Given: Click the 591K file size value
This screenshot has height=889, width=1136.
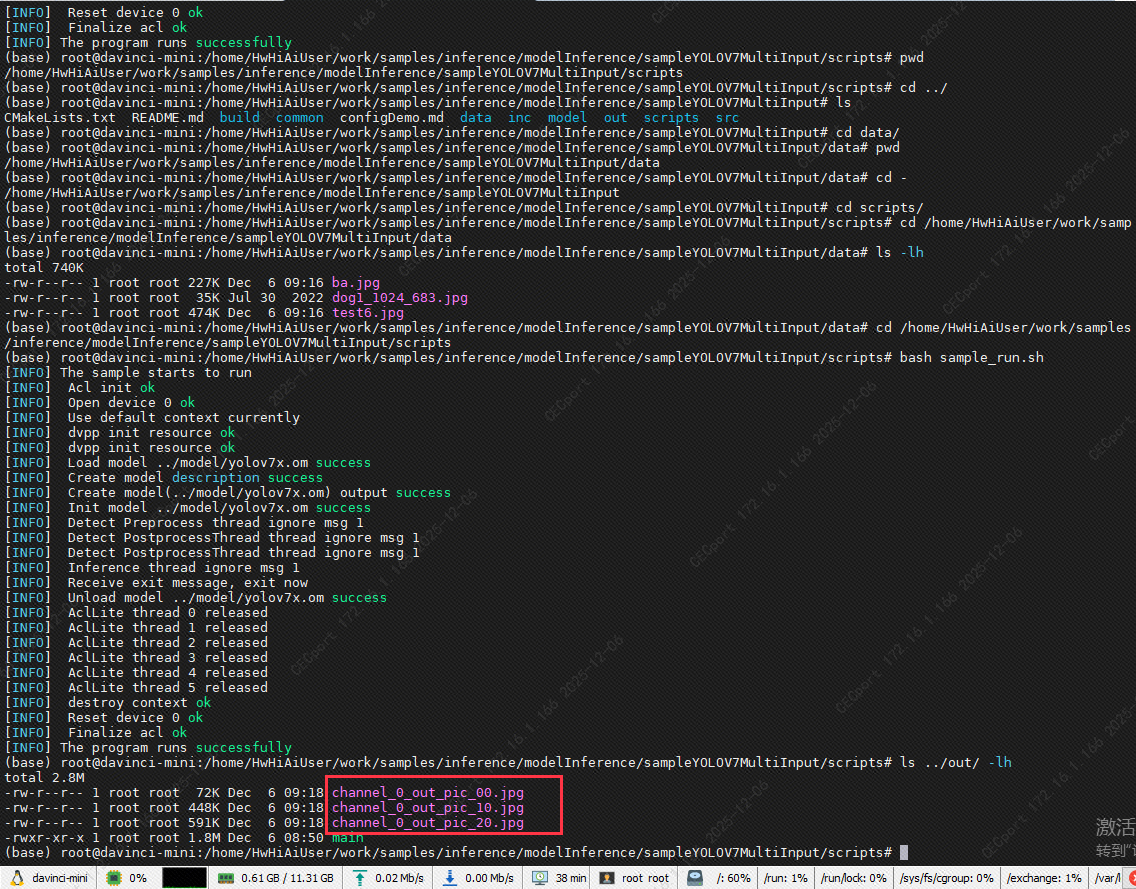Looking at the screenshot, I should pos(204,823).
